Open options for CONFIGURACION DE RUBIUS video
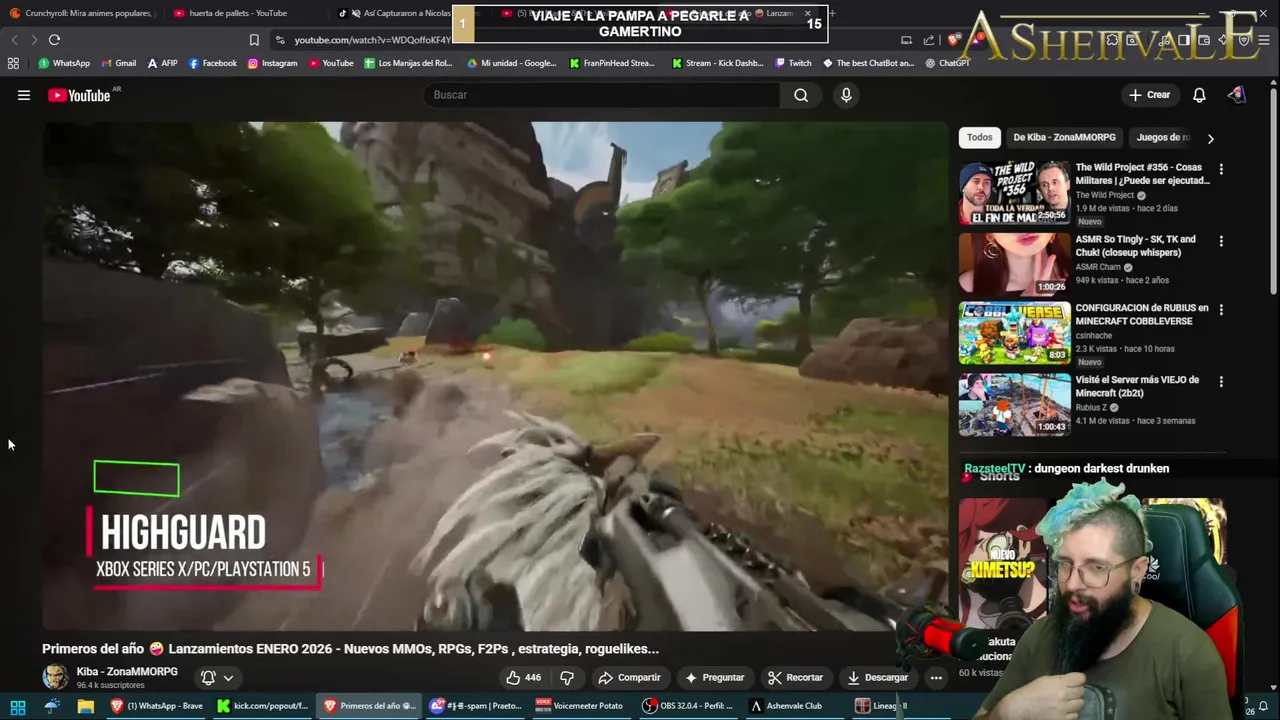The height and width of the screenshot is (720, 1280). (1221, 309)
